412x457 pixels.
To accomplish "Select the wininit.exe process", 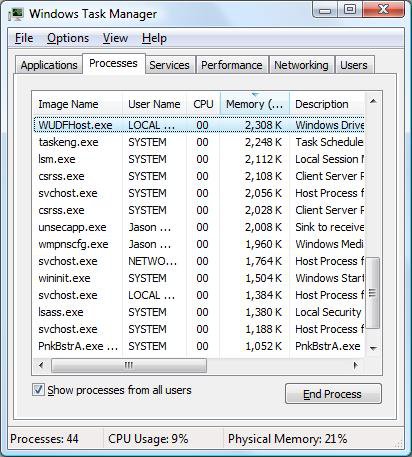I will (199, 278).
